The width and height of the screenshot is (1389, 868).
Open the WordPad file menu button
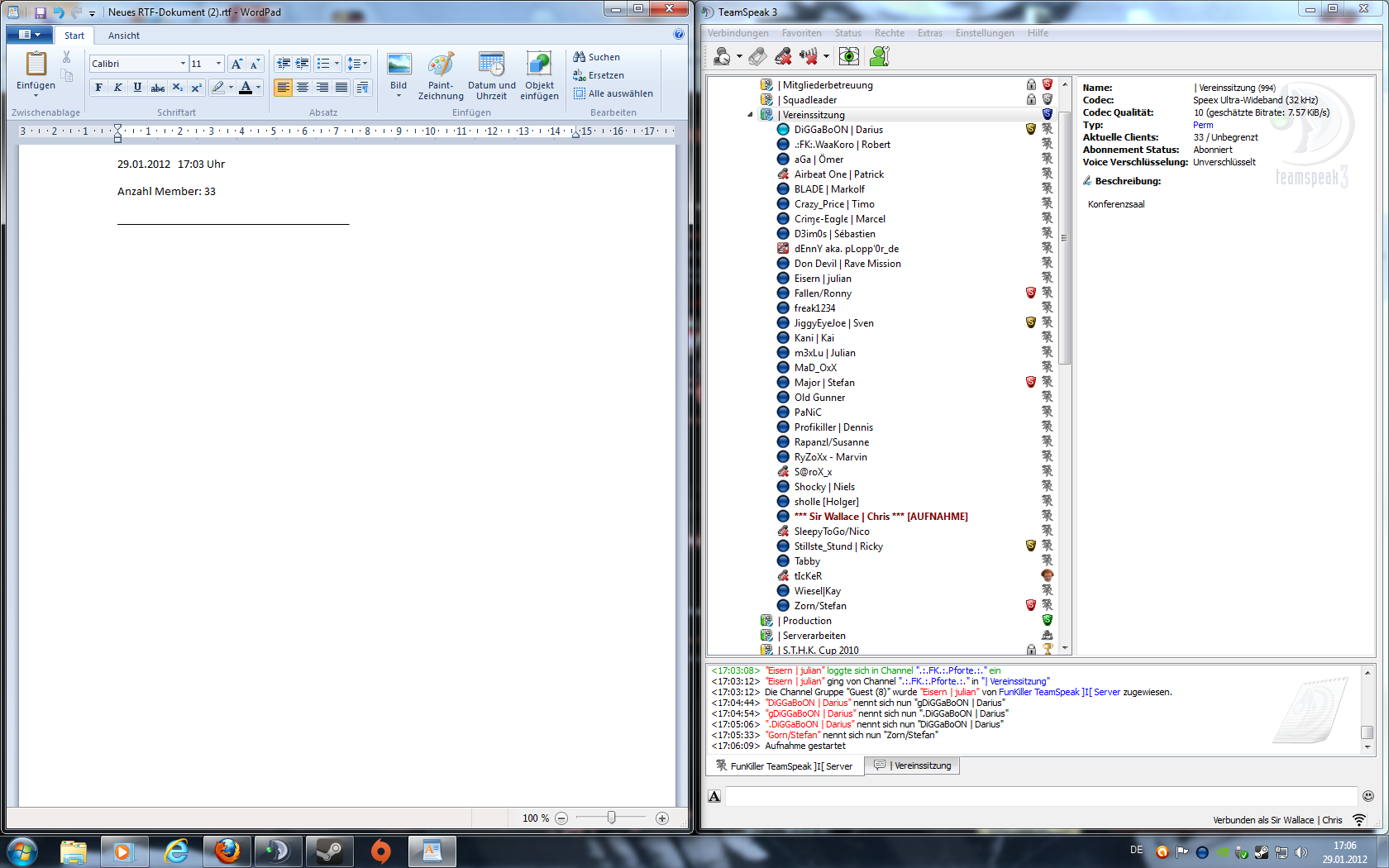coord(31,35)
